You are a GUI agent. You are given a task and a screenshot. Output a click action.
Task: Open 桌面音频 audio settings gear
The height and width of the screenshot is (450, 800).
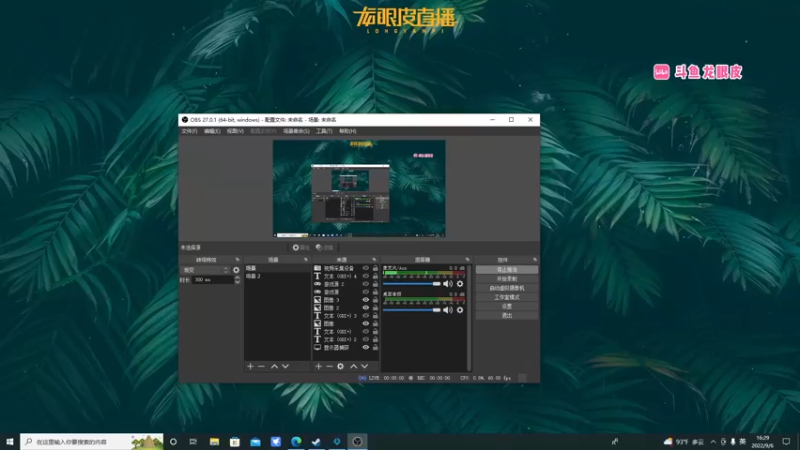[x=460, y=310]
